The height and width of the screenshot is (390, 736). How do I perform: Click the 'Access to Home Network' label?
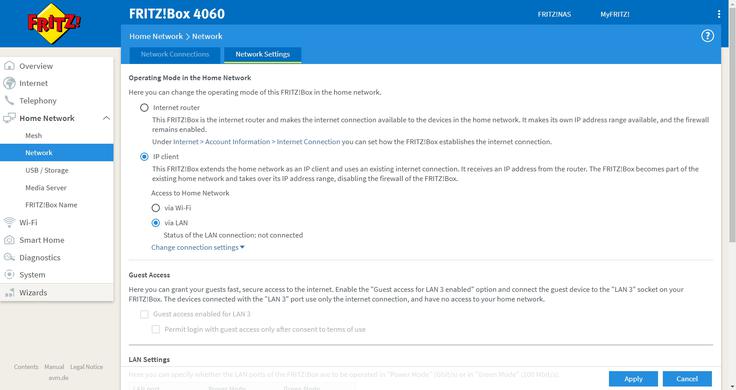pyautogui.click(x=190, y=193)
